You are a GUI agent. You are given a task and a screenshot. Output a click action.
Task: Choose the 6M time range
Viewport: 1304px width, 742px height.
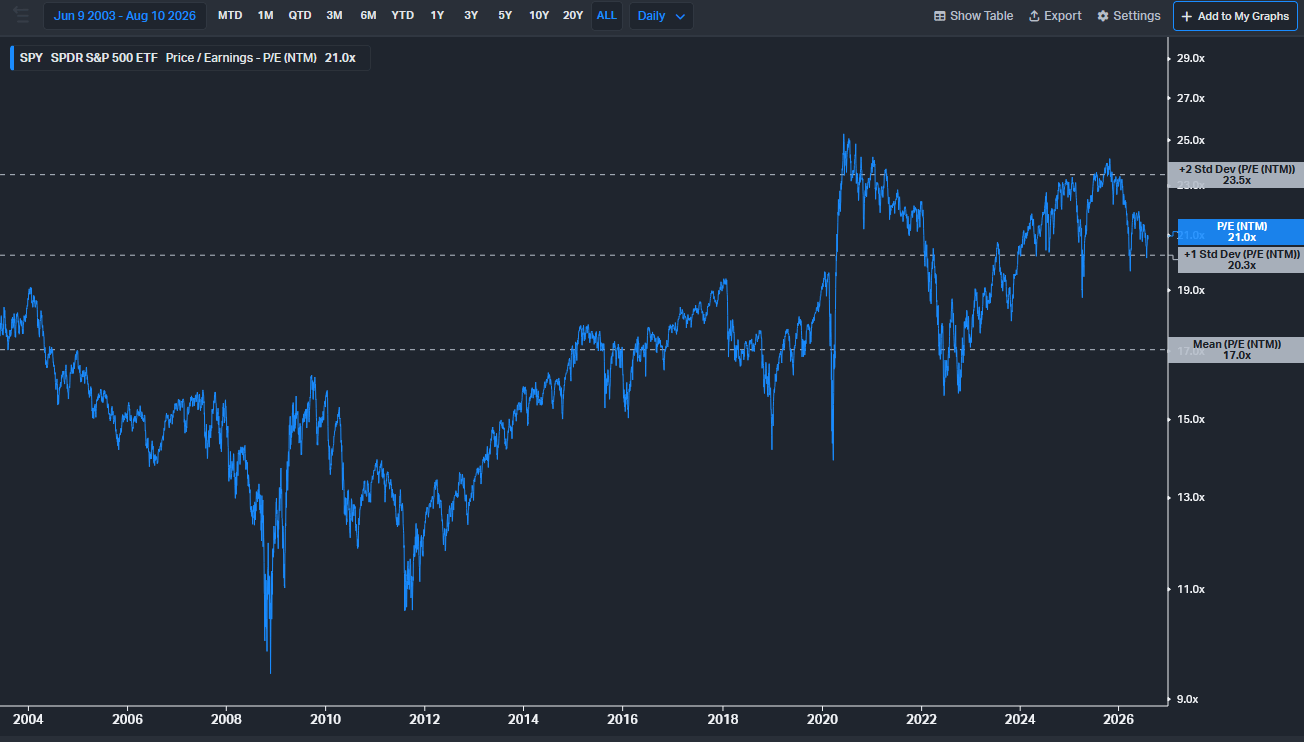(x=368, y=16)
